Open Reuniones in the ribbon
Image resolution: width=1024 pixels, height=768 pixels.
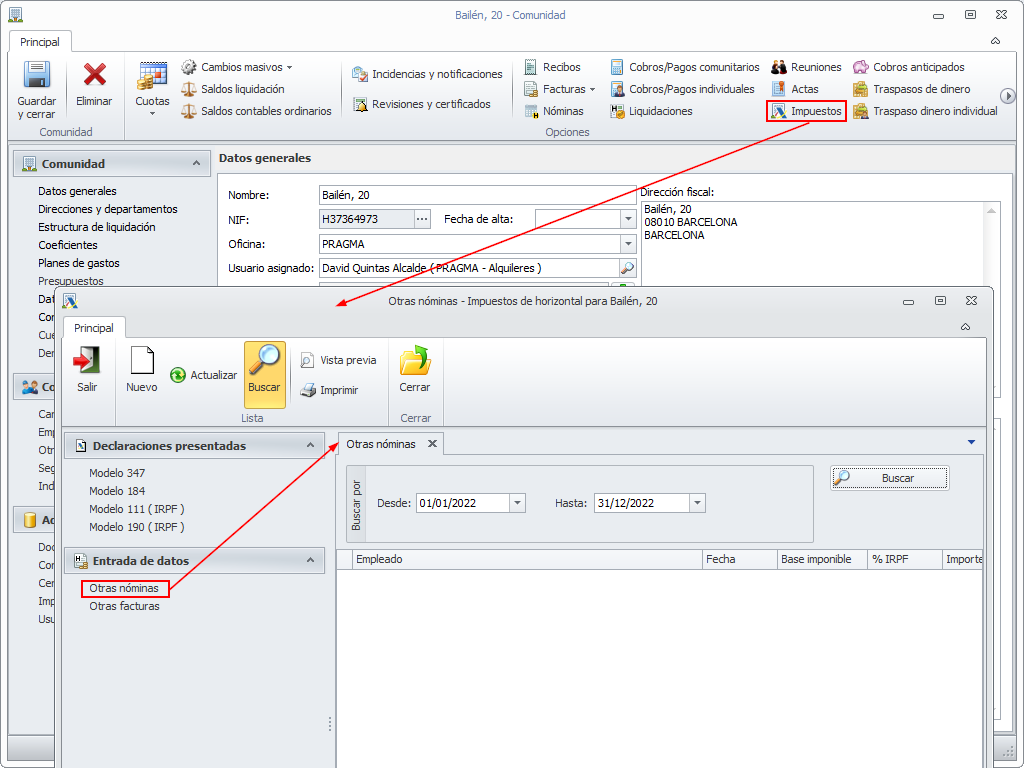pyautogui.click(x=806, y=67)
